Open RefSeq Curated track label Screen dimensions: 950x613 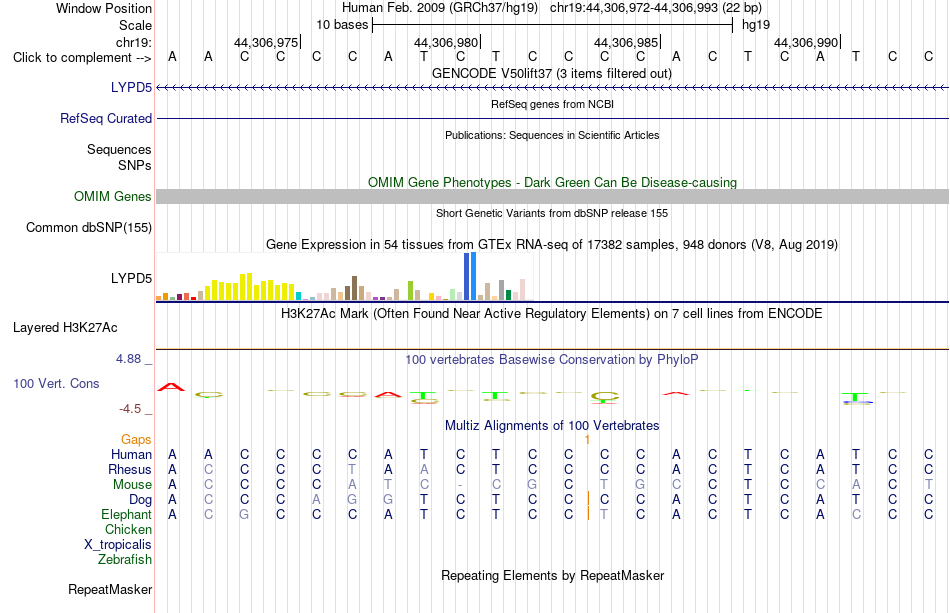click(106, 118)
